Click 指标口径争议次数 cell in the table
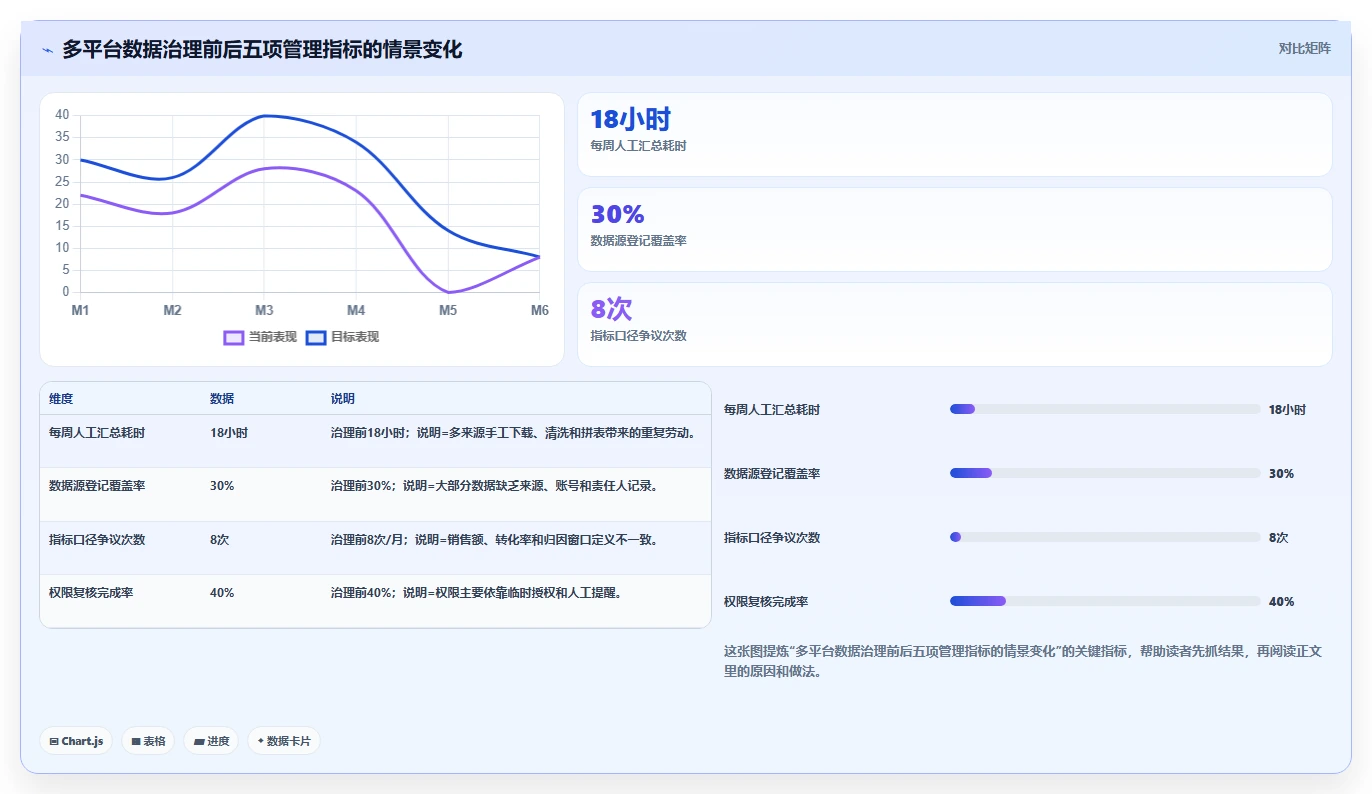Screen dimensions: 1372x794 point(97,539)
